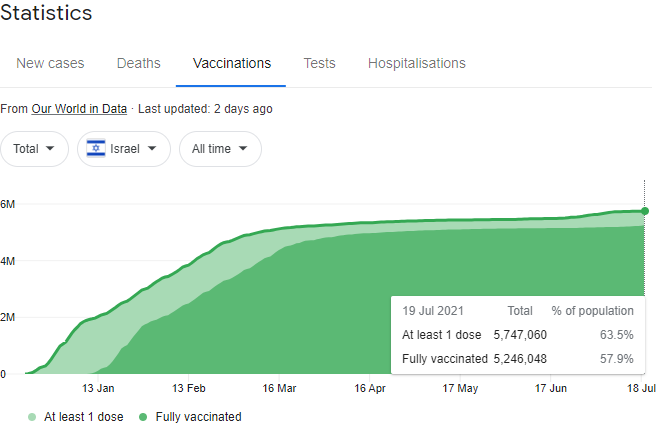Expand the All time range dropdown
Image resolution: width=658 pixels, height=425 pixels.
click(220, 149)
